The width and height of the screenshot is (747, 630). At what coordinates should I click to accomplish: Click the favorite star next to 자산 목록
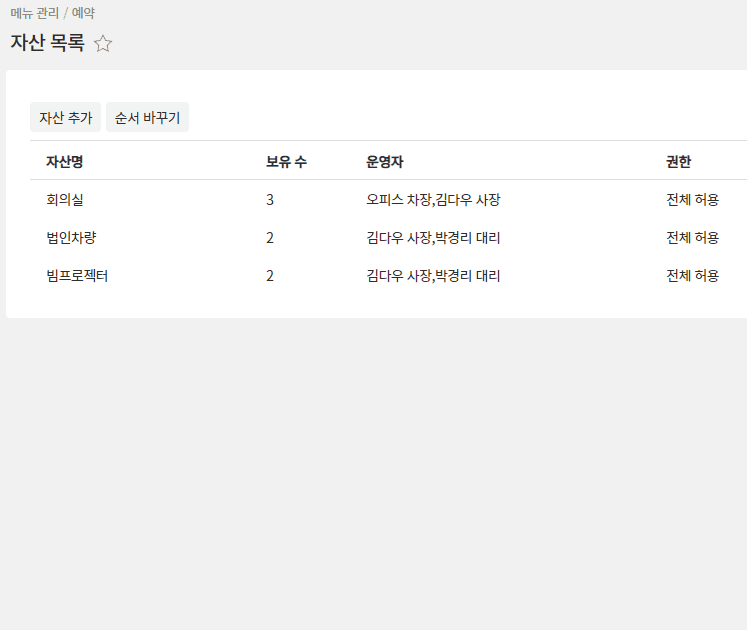(103, 43)
